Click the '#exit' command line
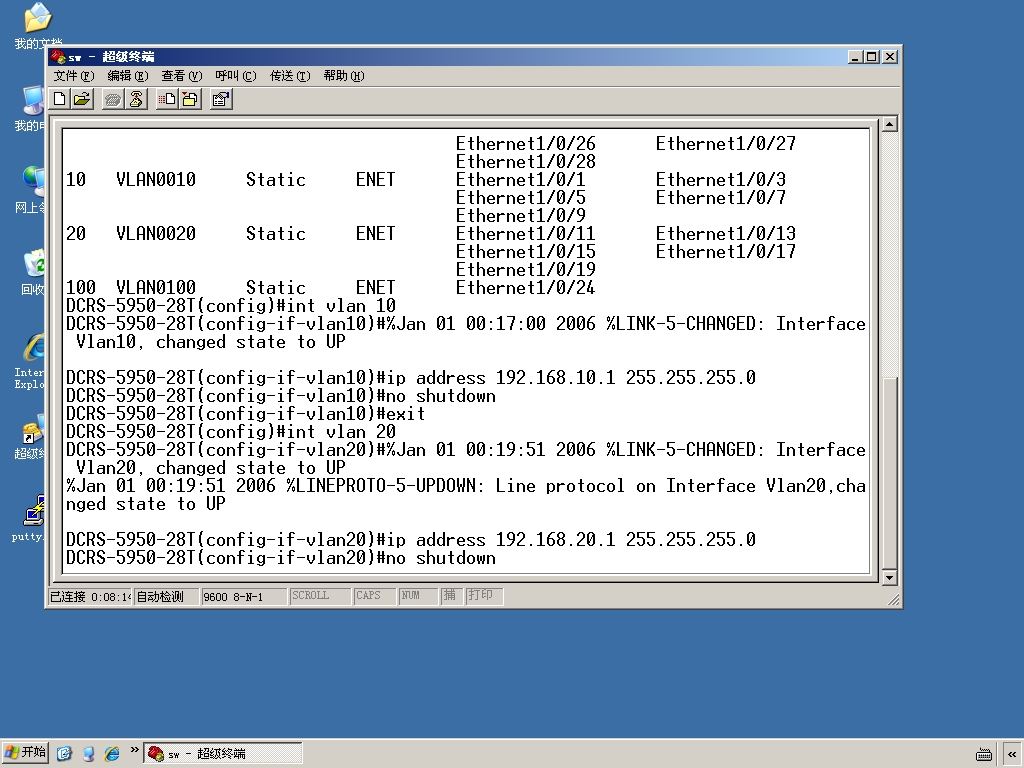This screenshot has height=768, width=1024. click(246, 413)
